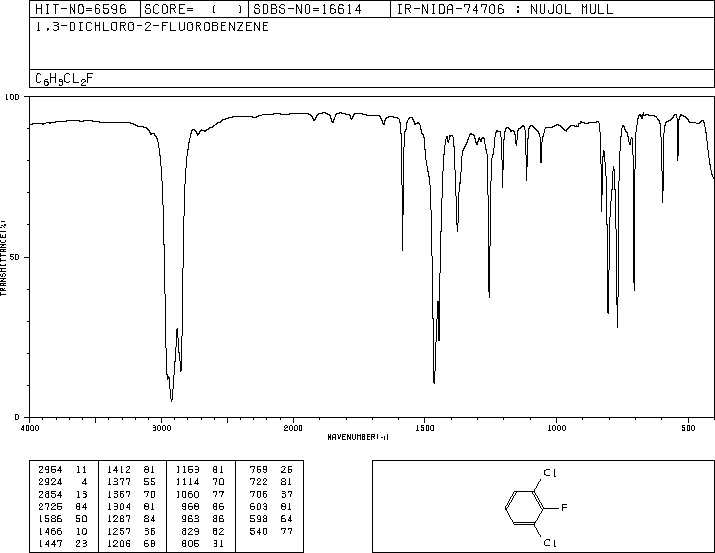This screenshot has height=553, width=715.
Task: Click the 1304 peak value in the table
Action: [x=119, y=507]
